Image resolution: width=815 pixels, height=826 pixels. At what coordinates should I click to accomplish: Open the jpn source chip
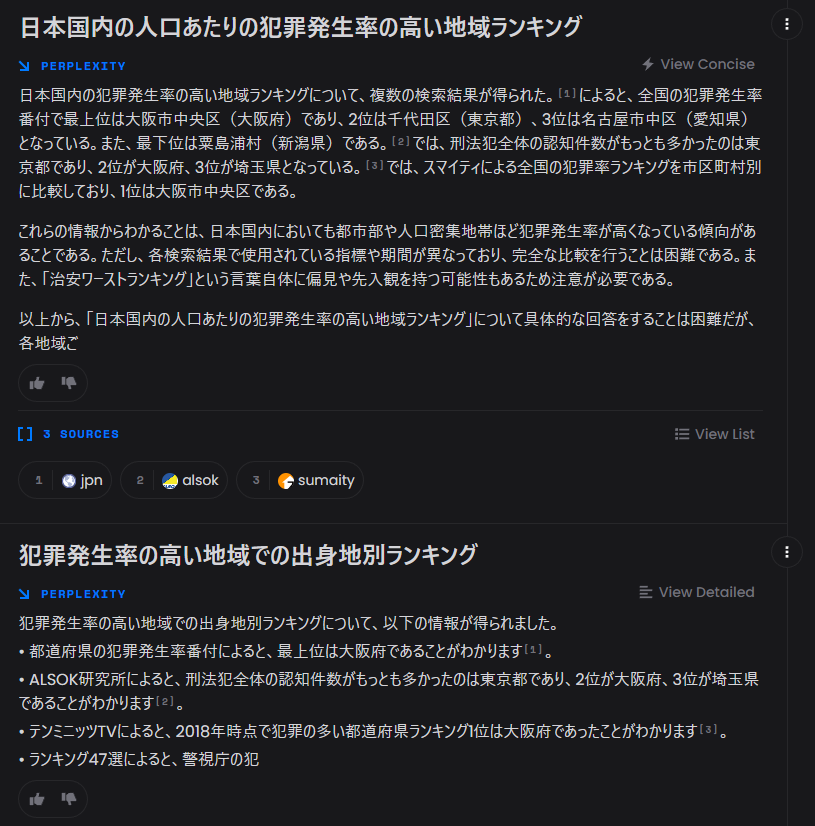pos(66,480)
